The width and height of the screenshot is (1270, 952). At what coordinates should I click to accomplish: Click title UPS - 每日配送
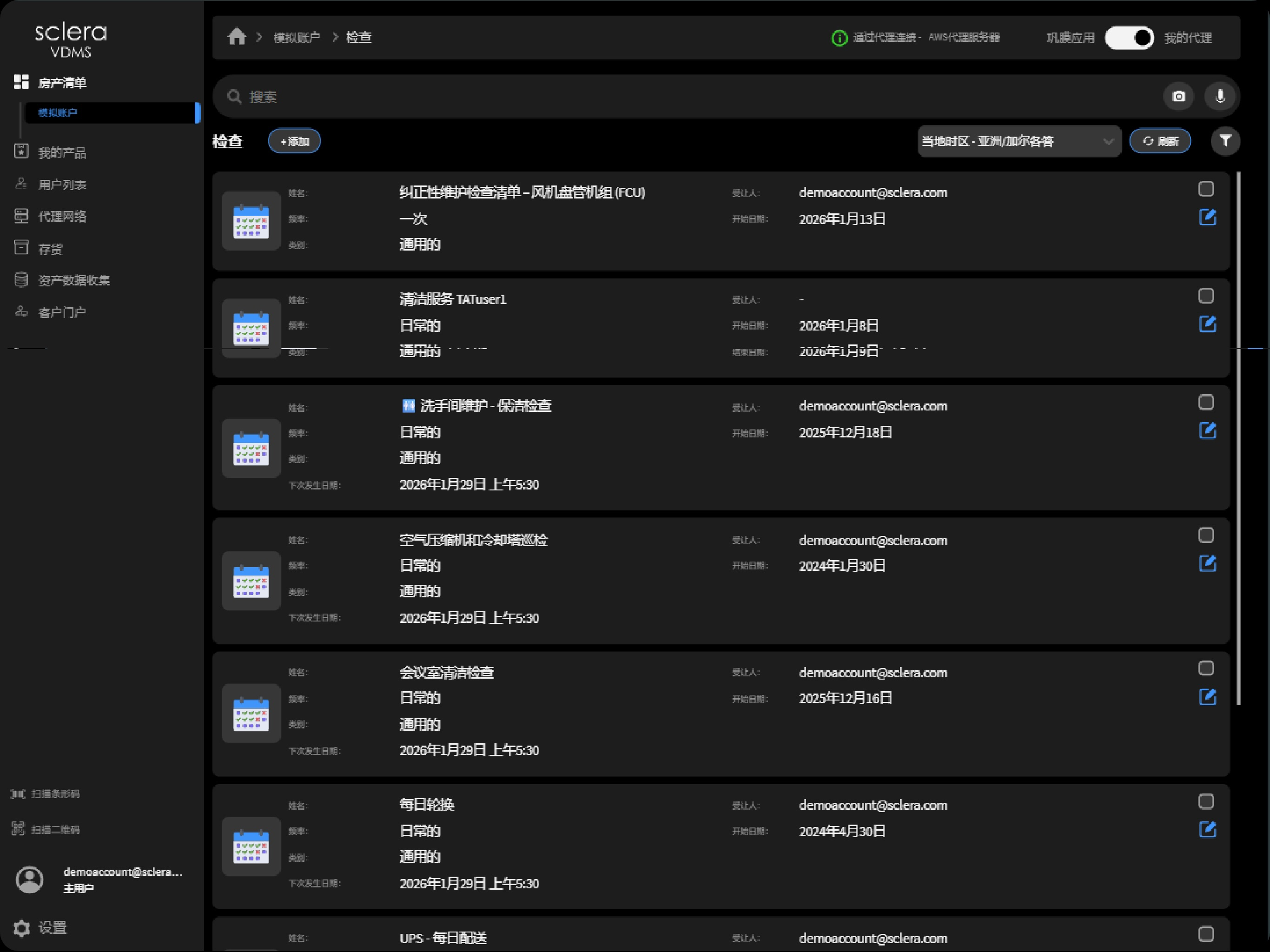pyautogui.click(x=443, y=938)
